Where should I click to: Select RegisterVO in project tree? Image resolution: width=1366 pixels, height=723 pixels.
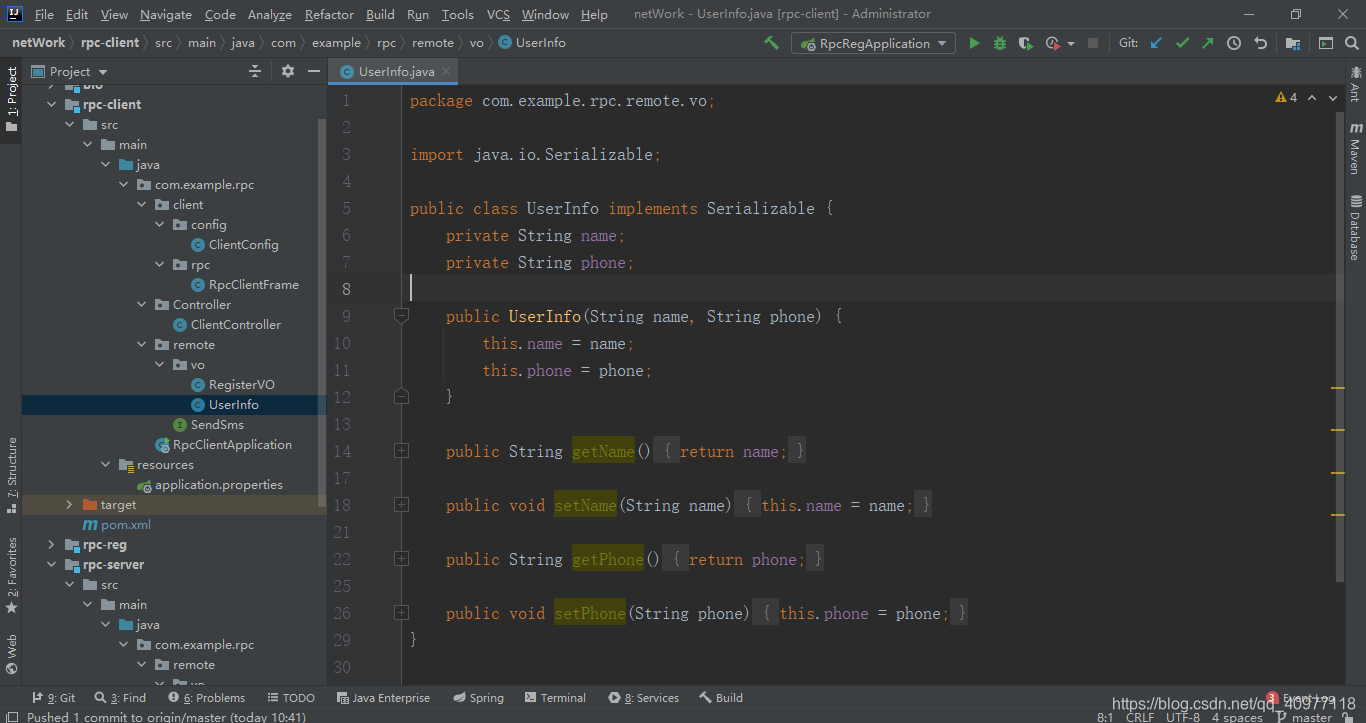(x=241, y=384)
